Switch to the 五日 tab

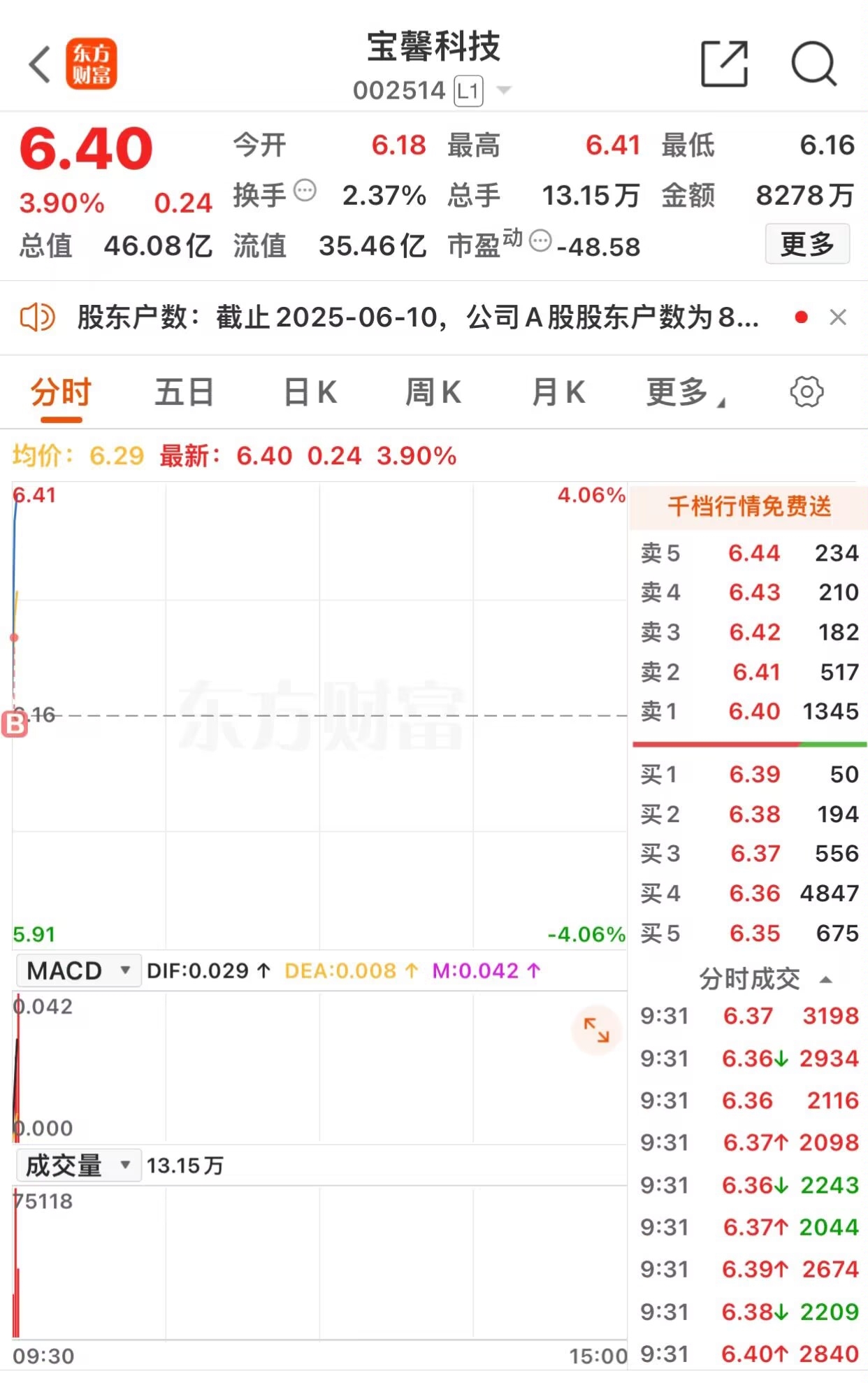tap(185, 392)
